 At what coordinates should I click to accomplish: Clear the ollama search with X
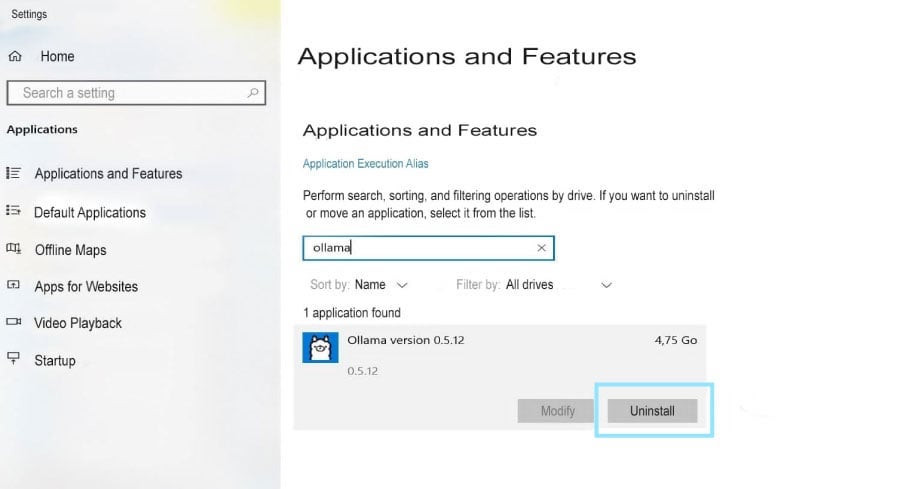coord(541,248)
